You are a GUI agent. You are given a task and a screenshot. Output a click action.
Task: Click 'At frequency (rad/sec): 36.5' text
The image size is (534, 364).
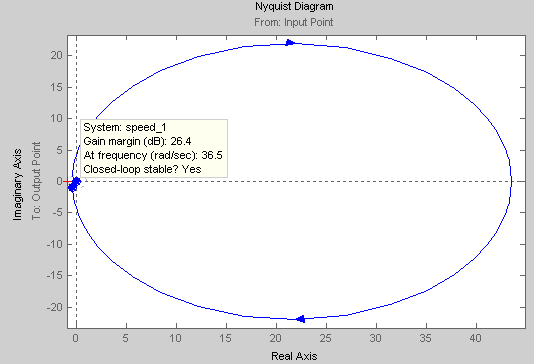pos(153,155)
